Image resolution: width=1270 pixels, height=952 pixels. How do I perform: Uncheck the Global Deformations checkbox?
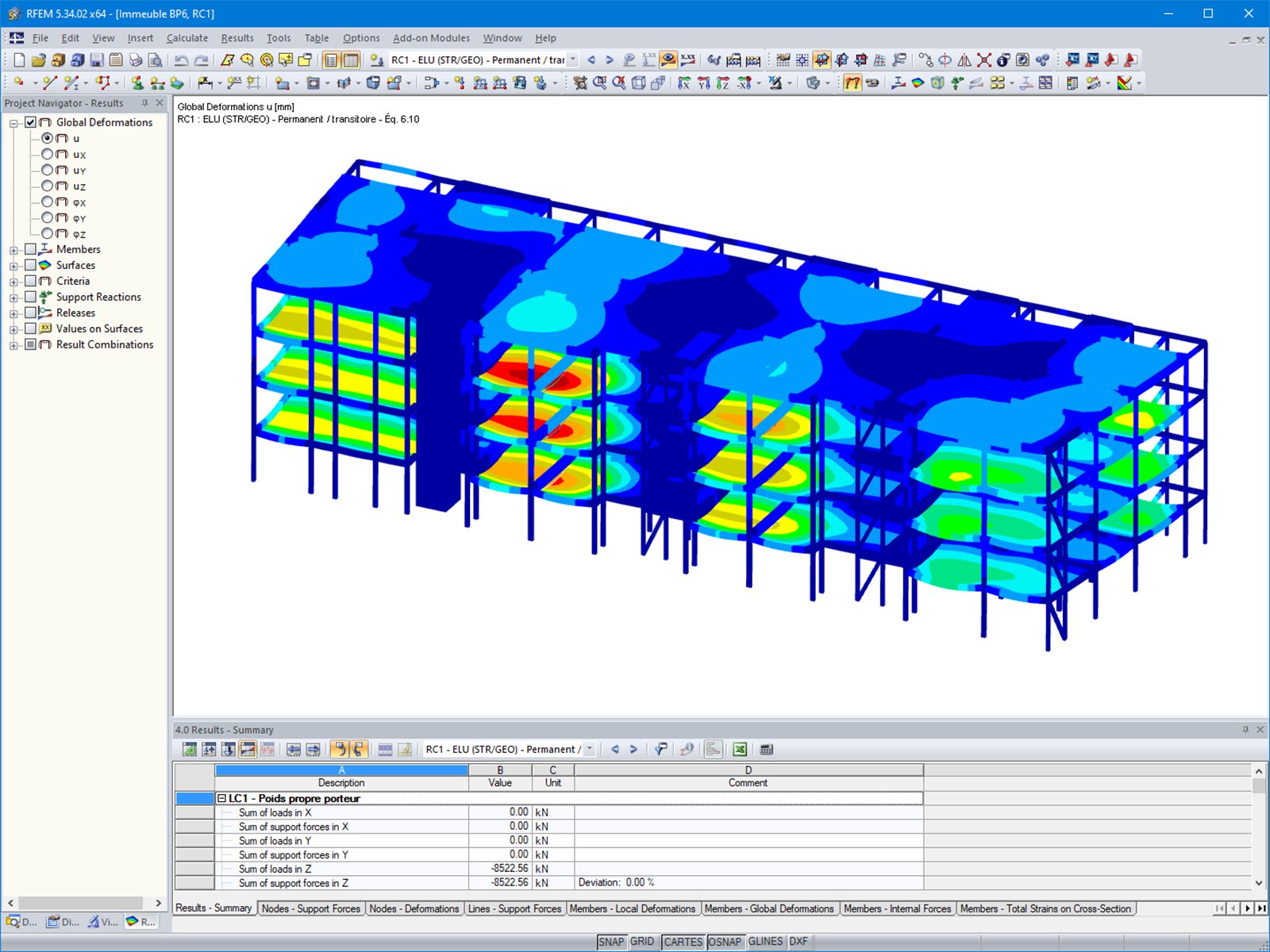[31, 122]
